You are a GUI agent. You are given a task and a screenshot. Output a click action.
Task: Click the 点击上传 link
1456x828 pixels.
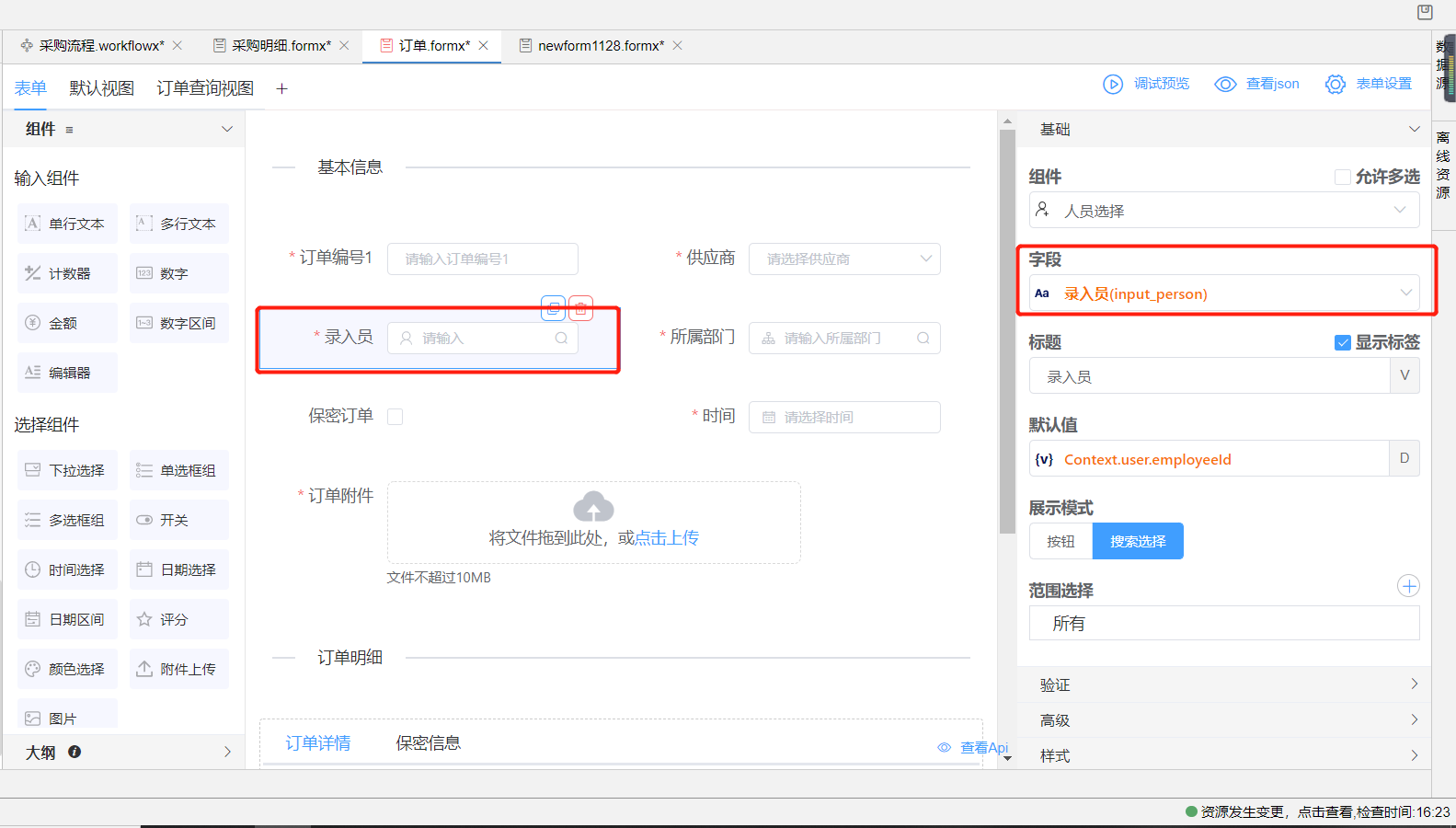tap(667, 538)
